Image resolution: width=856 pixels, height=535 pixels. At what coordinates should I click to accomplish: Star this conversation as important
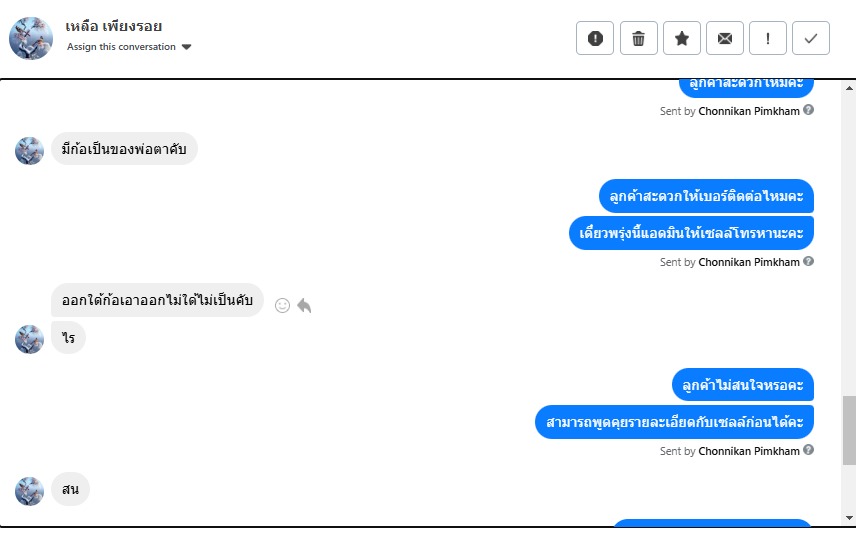(x=681, y=38)
